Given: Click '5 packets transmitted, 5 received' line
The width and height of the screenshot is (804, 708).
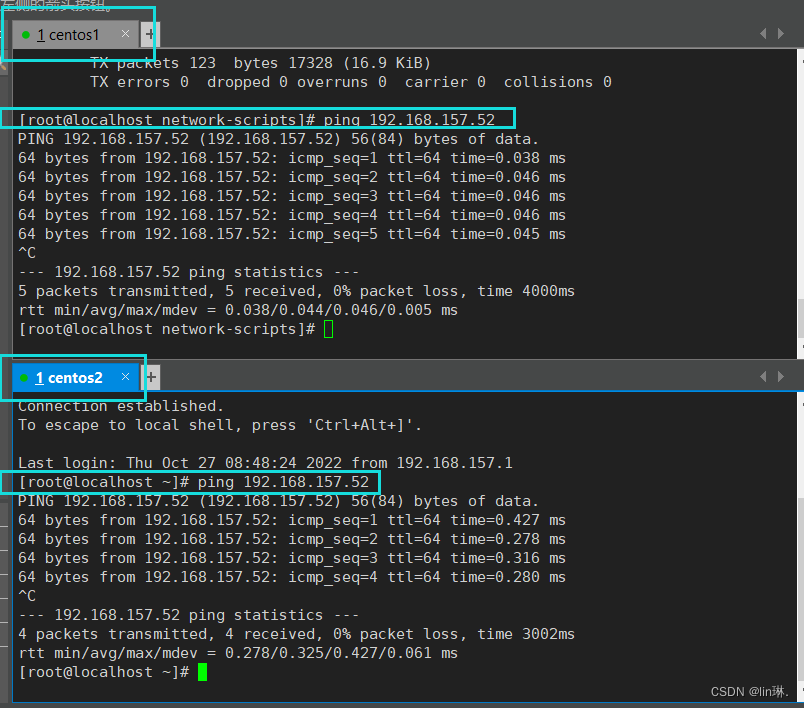Looking at the screenshot, I should coord(296,291).
